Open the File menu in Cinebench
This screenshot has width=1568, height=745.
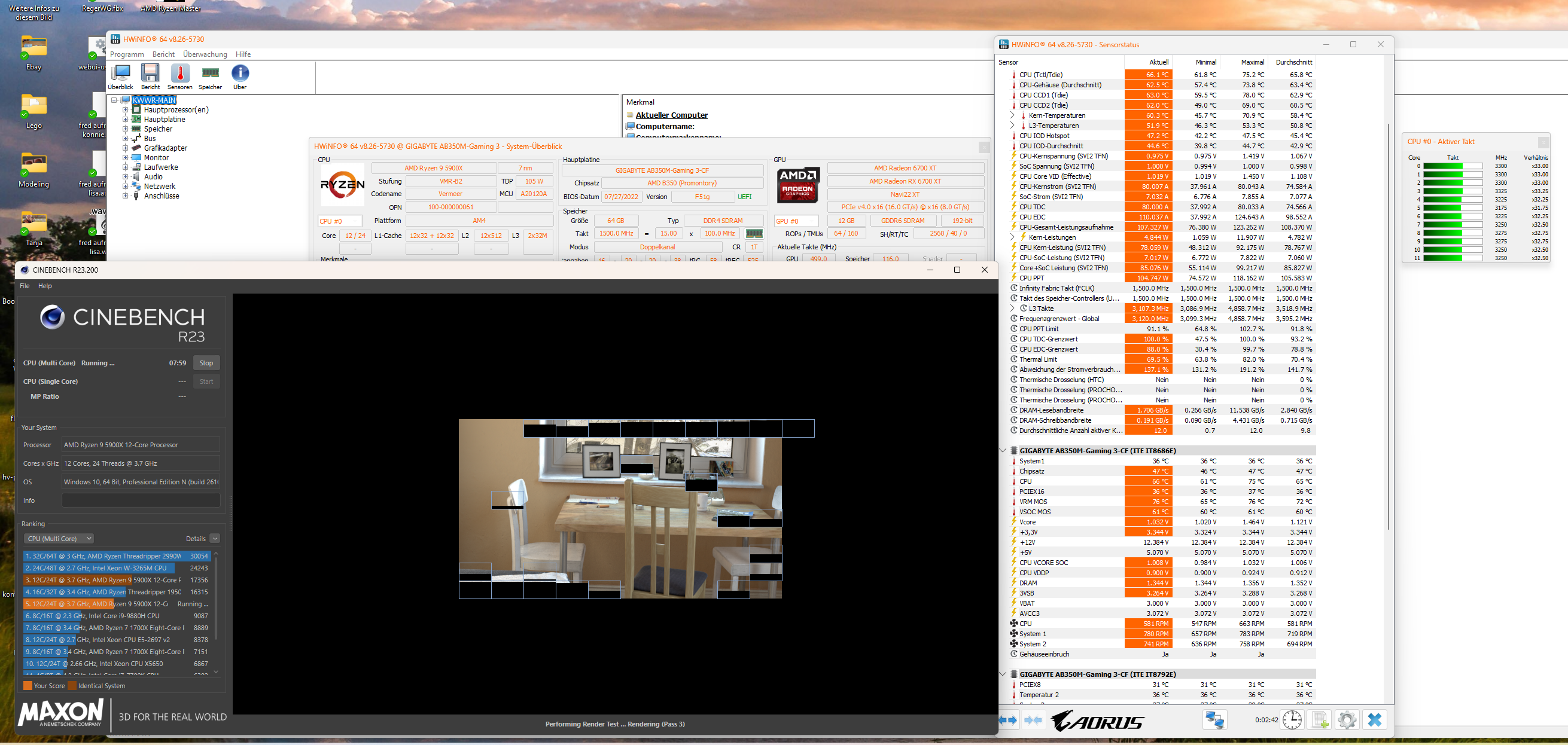coord(25,286)
